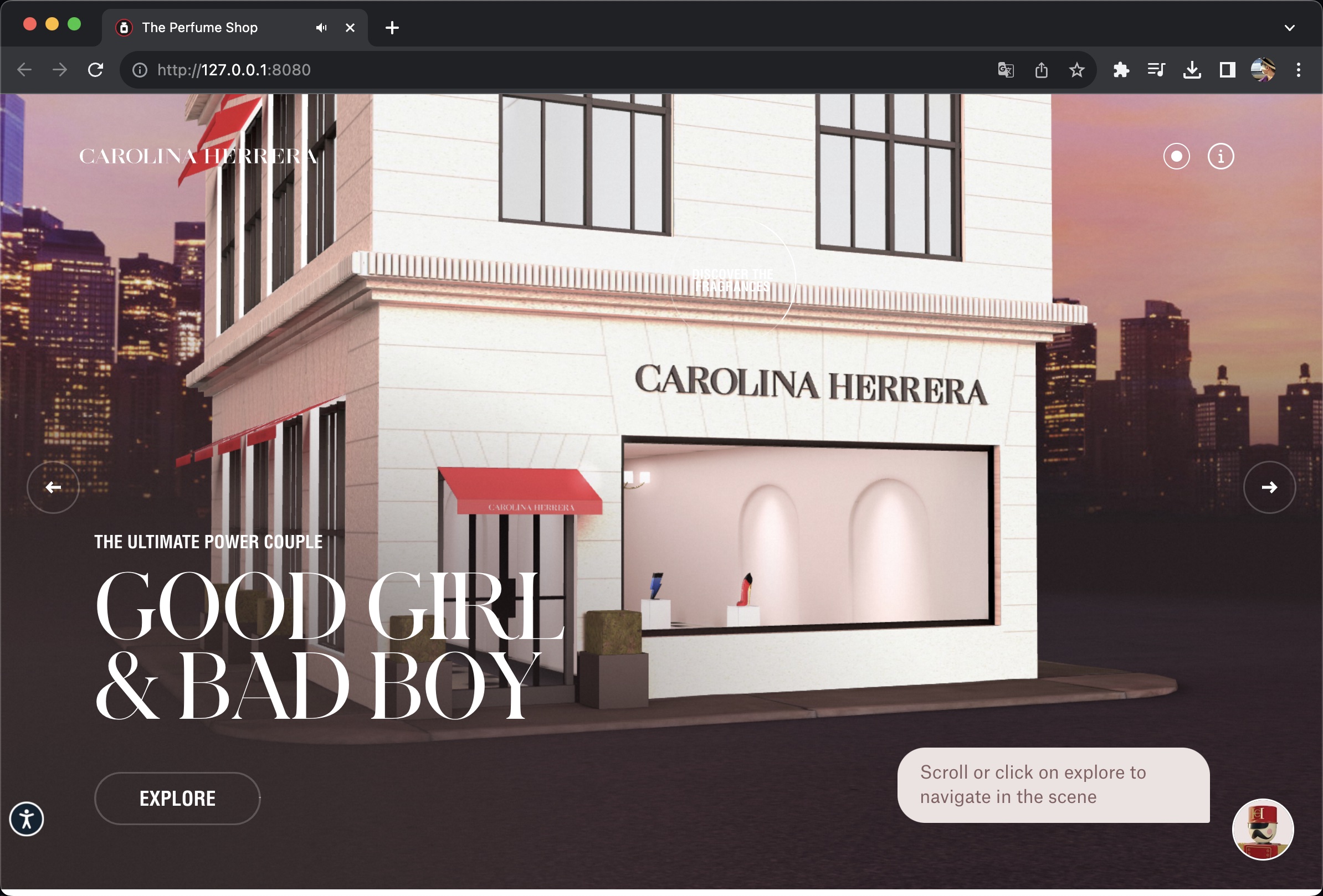The width and height of the screenshot is (1323, 896).
Task: Click Discover the Fragrances circle
Action: pyautogui.click(x=732, y=280)
